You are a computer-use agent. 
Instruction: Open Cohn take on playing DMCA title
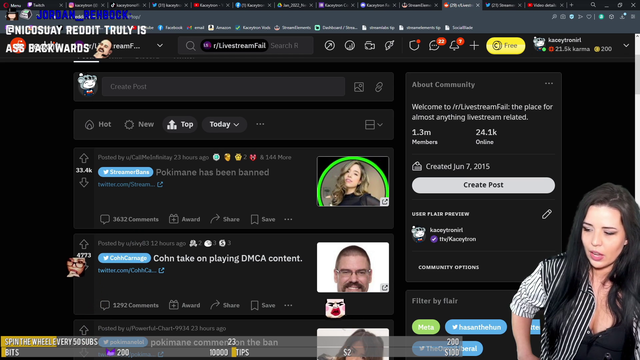[228, 258]
